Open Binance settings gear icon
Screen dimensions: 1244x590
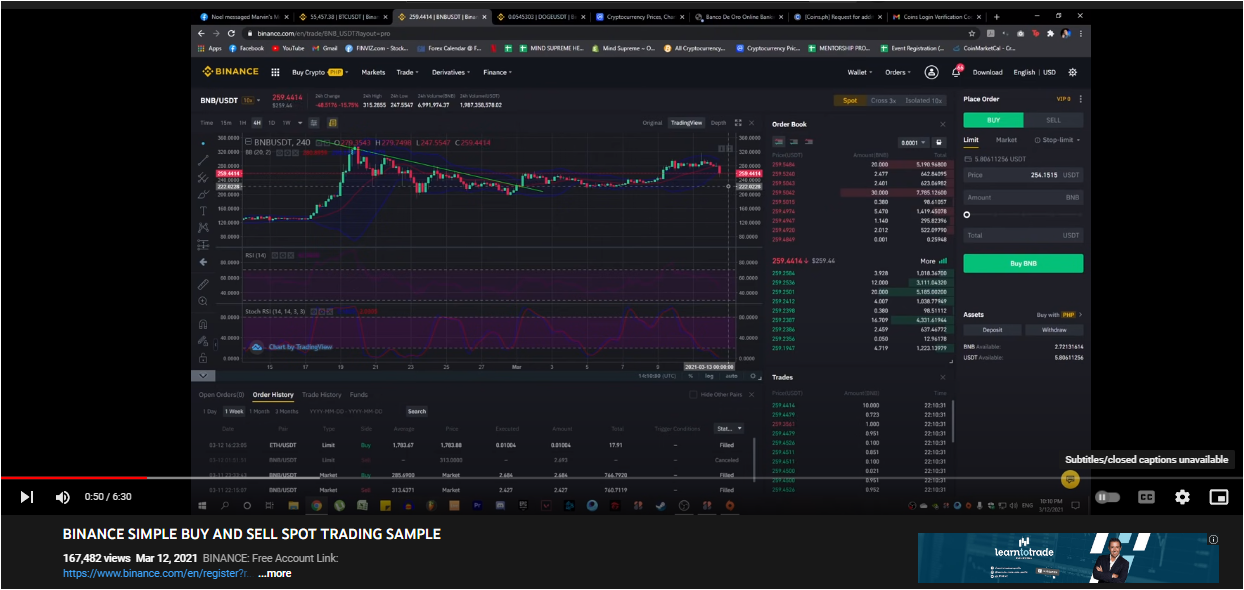(1073, 72)
